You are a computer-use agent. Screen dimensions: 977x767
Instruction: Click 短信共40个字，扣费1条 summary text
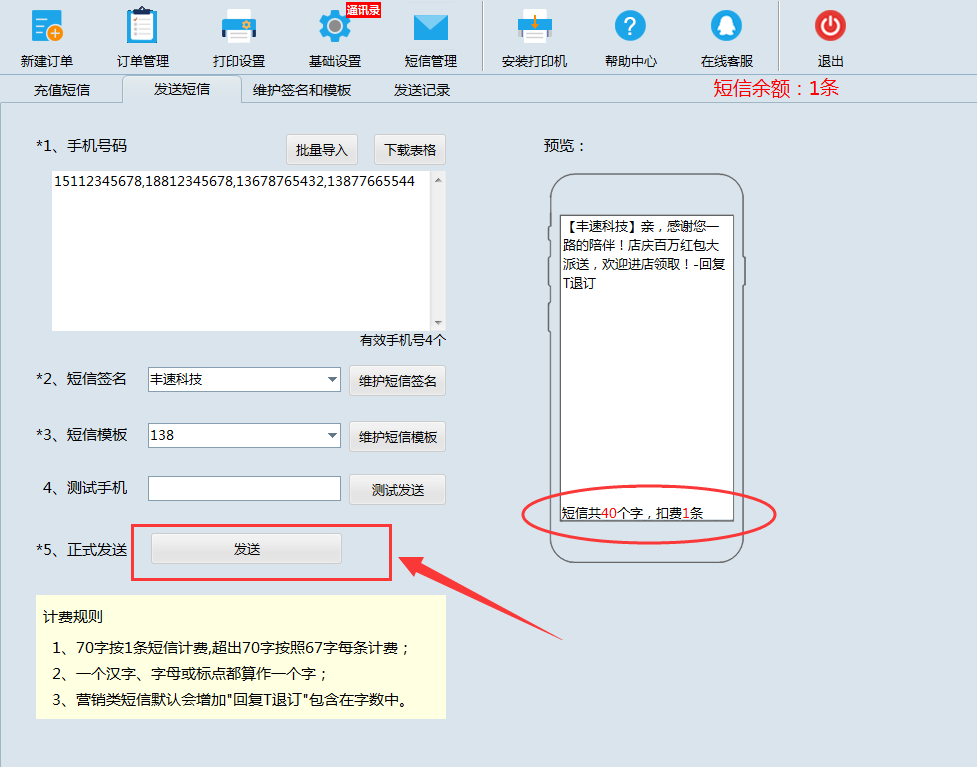tap(632, 513)
